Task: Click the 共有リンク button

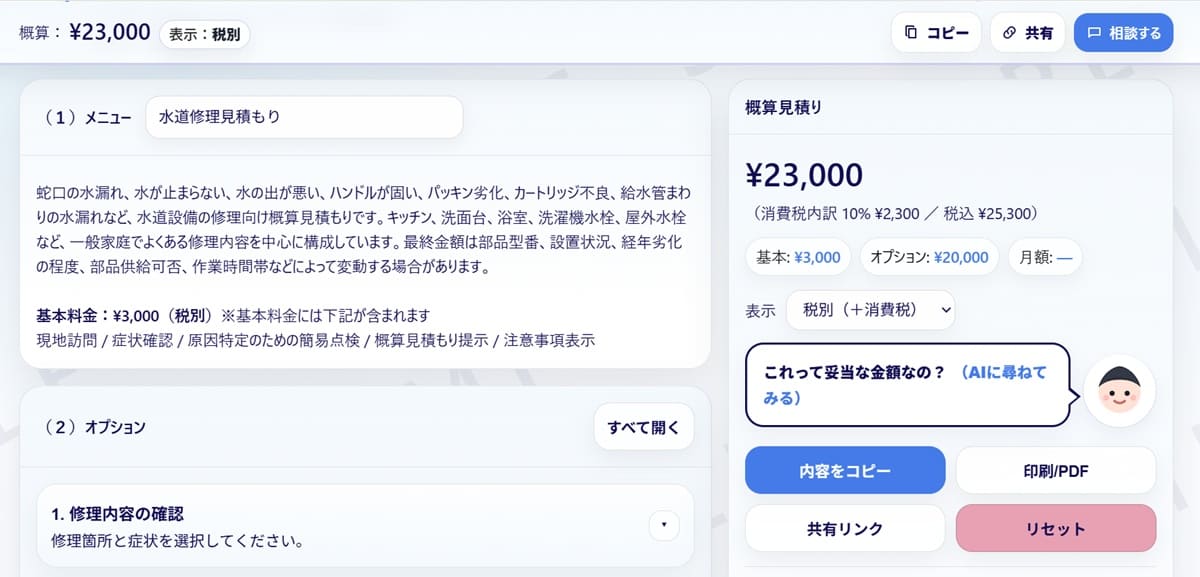Action: click(845, 528)
